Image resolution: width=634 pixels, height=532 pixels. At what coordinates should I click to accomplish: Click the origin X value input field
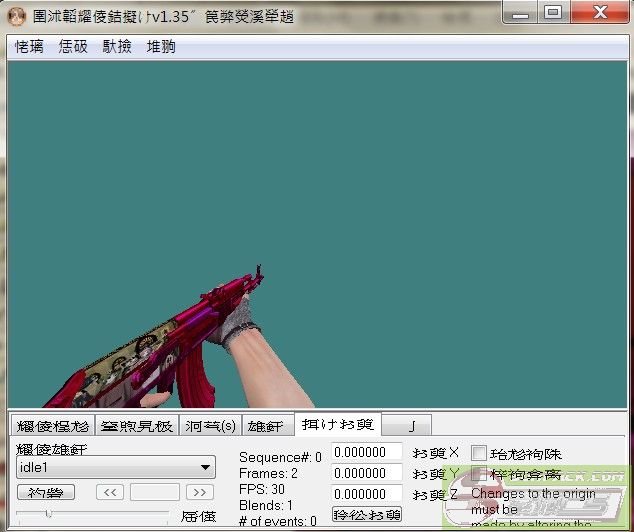click(x=366, y=453)
